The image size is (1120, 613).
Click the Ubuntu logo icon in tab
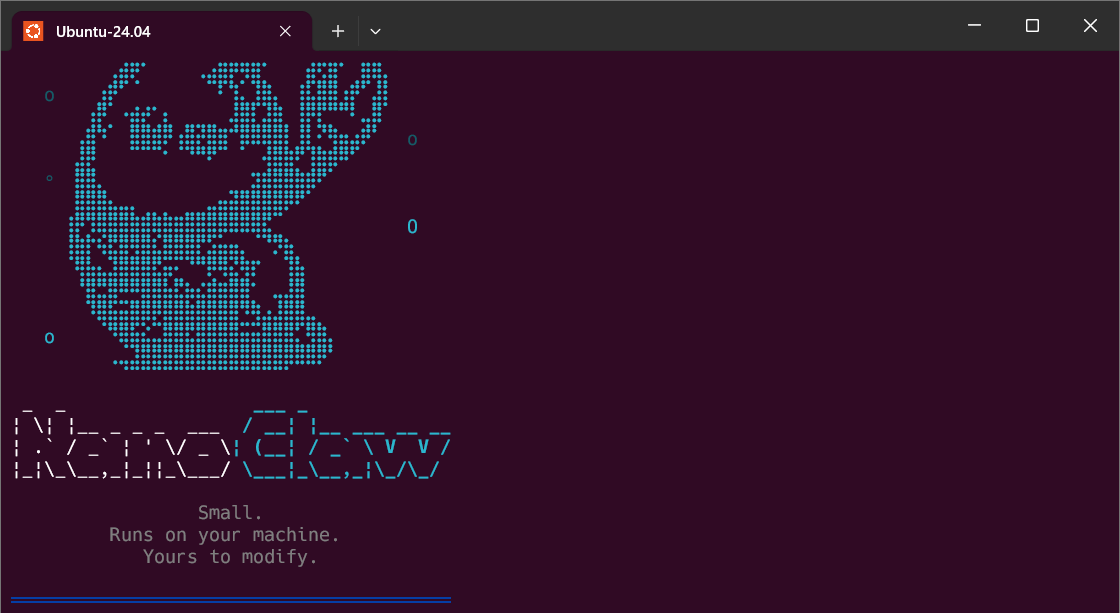click(33, 31)
